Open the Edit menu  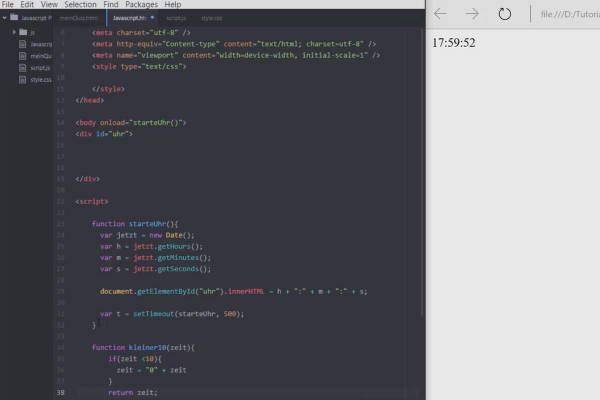pyautogui.click(x=27, y=5)
